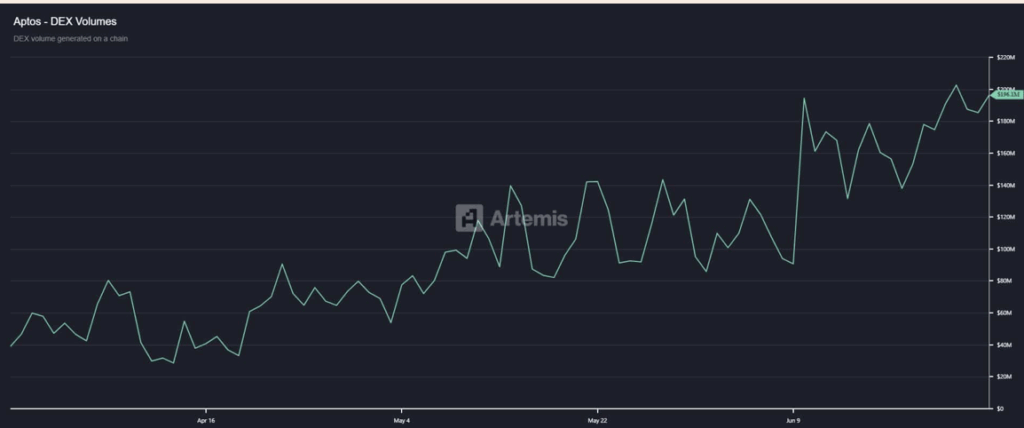Click the $80M y-axis label
This screenshot has height=428, width=1024.
pyautogui.click(x=1004, y=281)
